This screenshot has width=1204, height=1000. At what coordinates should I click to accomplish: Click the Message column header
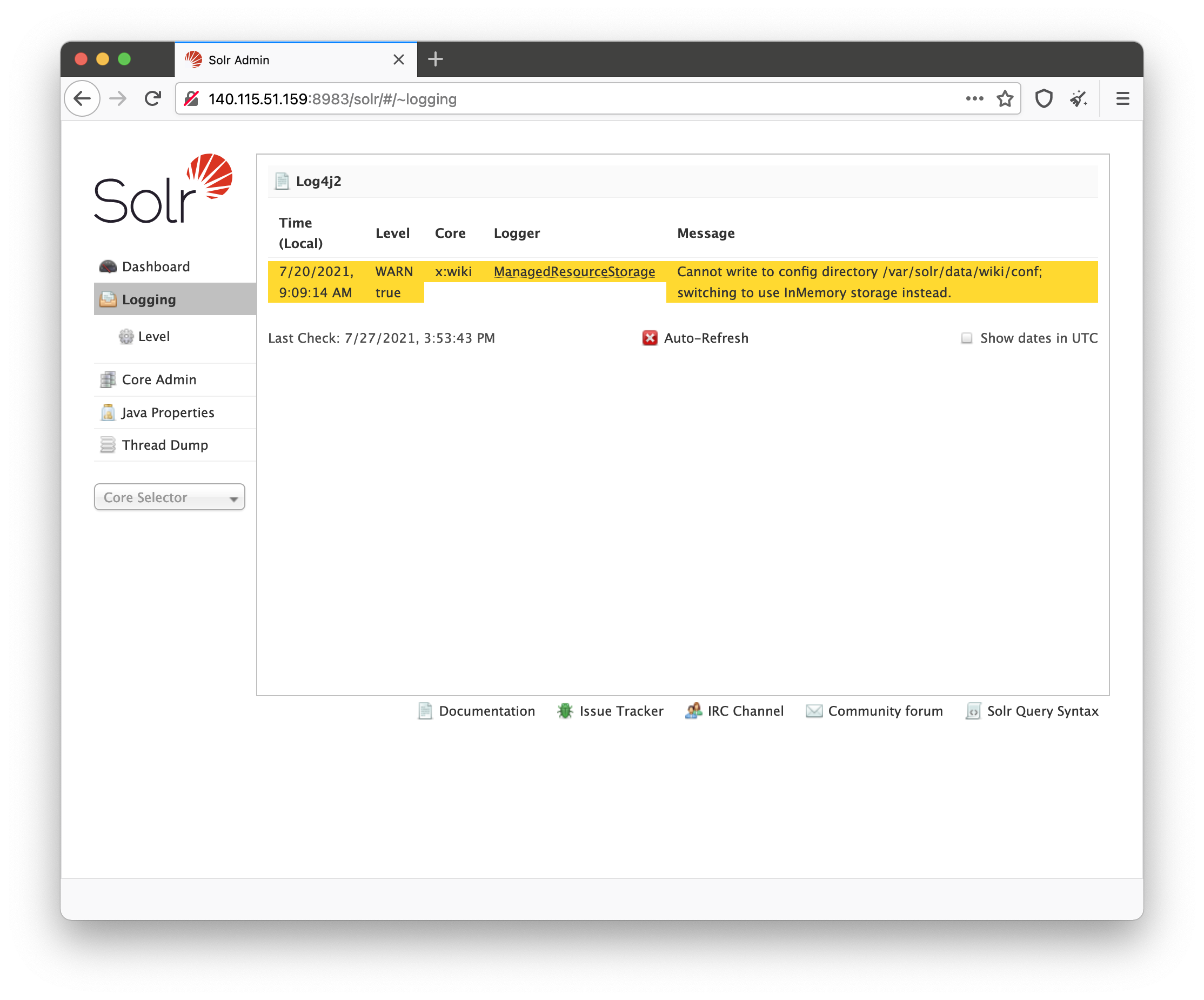click(x=706, y=233)
